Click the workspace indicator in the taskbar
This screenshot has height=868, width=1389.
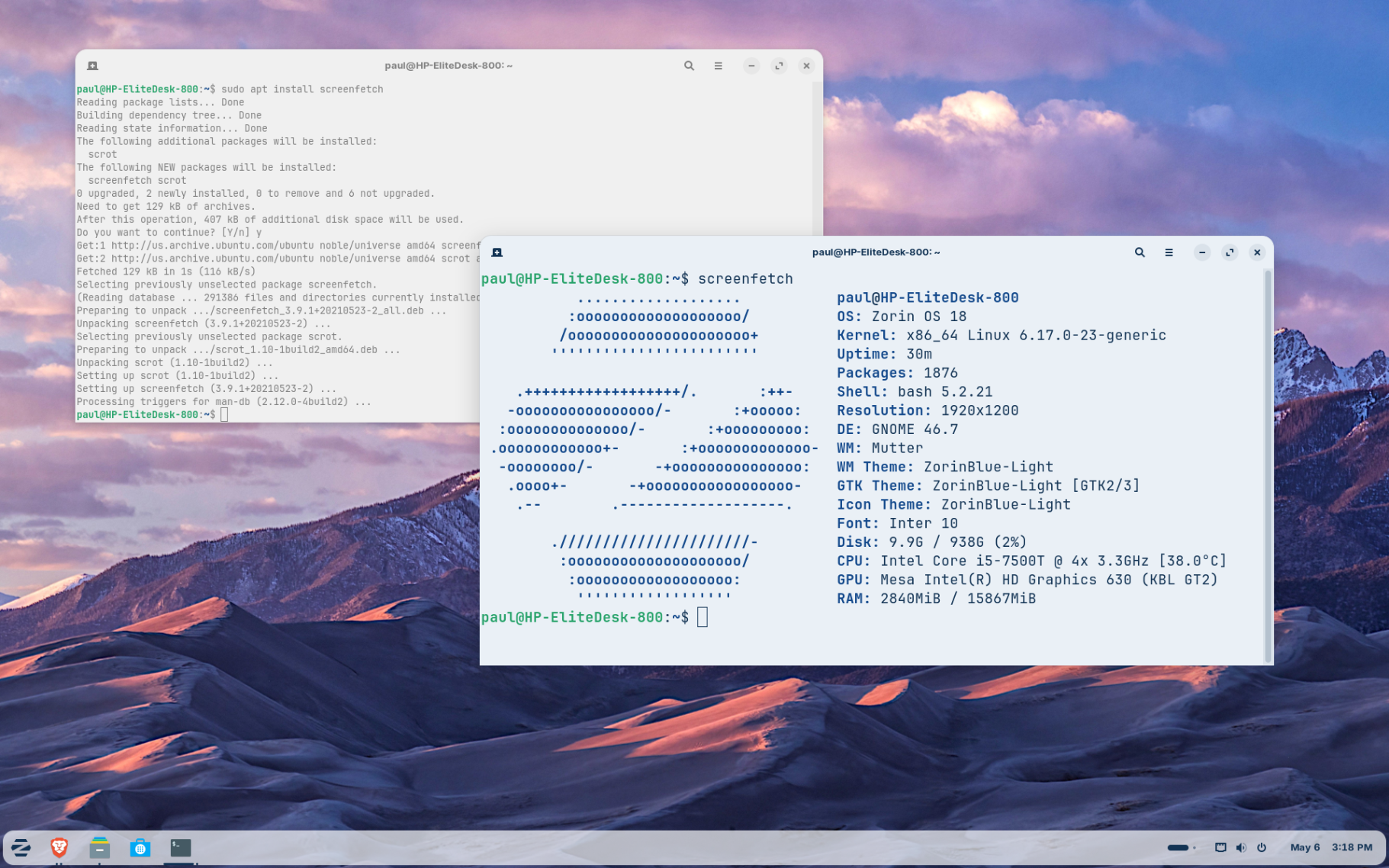click(1182, 847)
